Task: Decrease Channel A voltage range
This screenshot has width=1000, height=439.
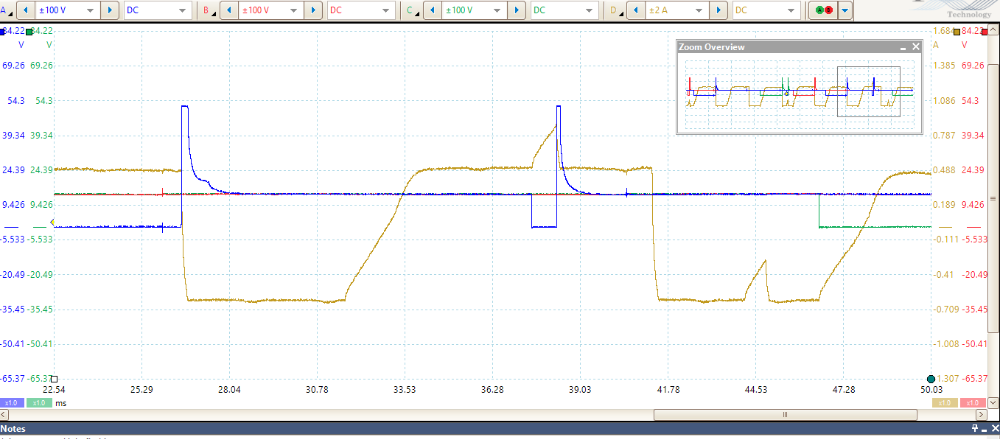Action: [24, 10]
